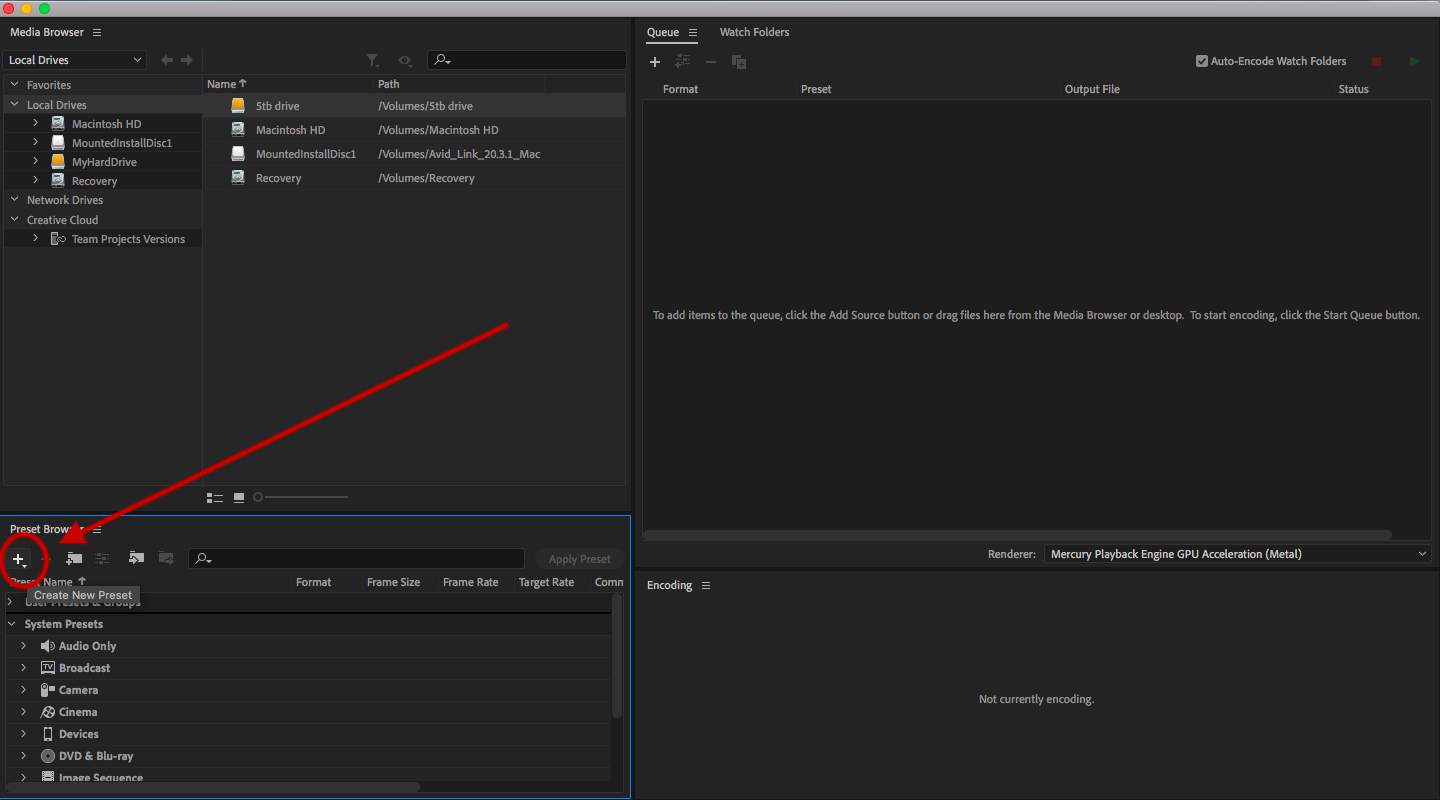Click the Create New Preset Group folder icon
1440x800 pixels.
74,558
